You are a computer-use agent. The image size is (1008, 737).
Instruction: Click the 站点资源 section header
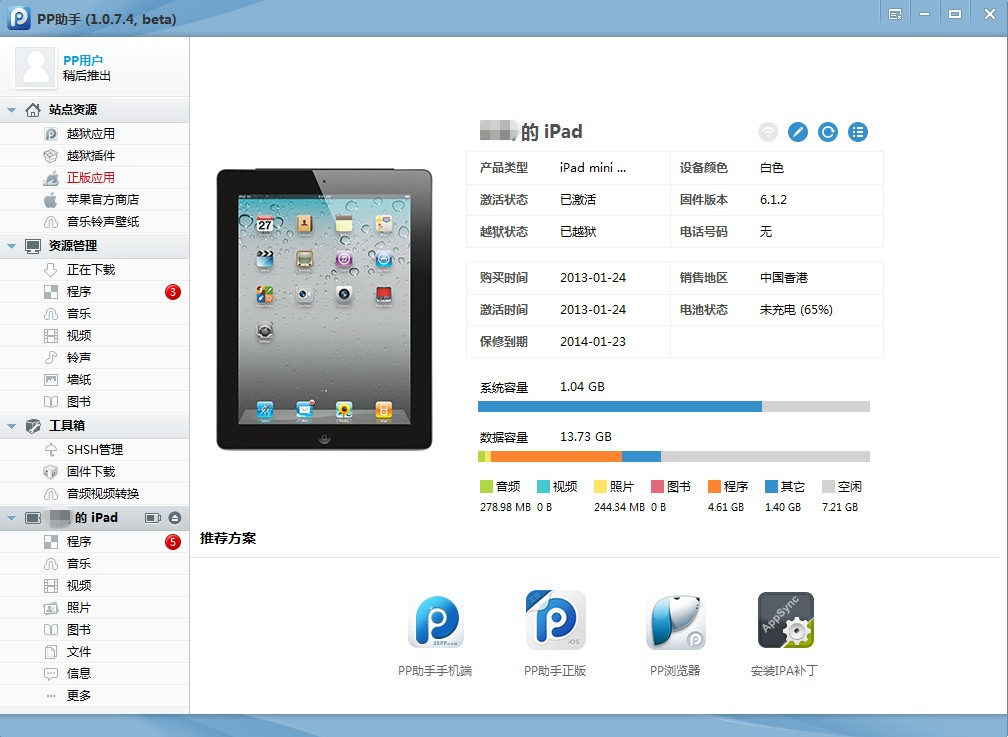pyautogui.click(x=94, y=110)
